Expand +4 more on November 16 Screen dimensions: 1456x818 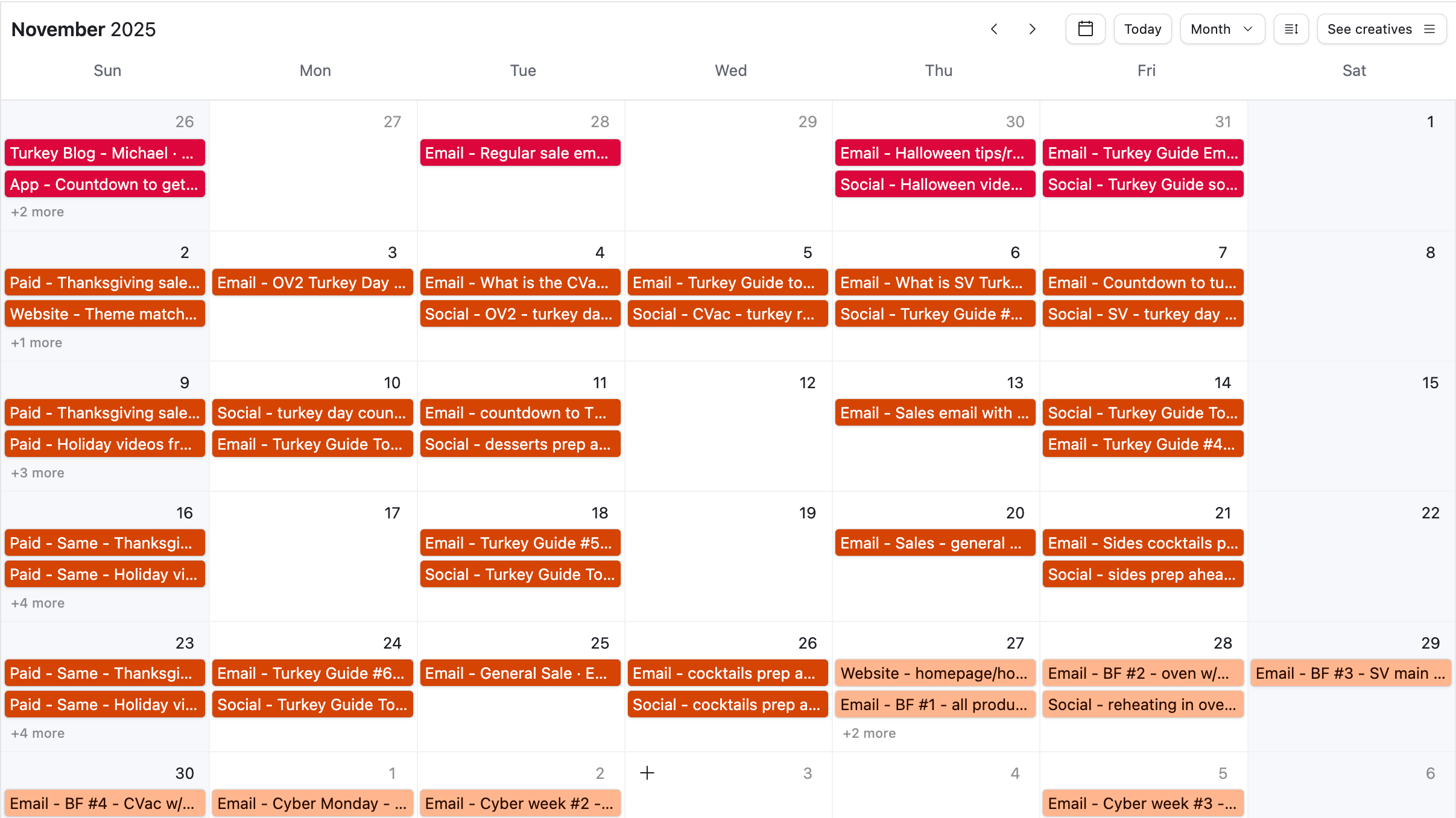pos(37,603)
